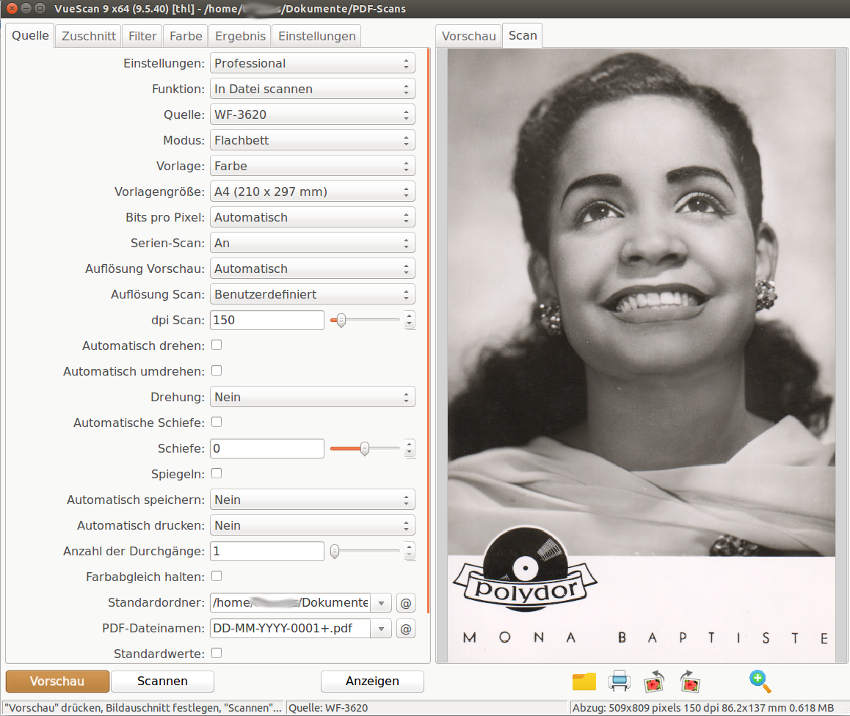Click the Standardordner path field
This screenshot has width=850, height=716.
tap(291, 603)
